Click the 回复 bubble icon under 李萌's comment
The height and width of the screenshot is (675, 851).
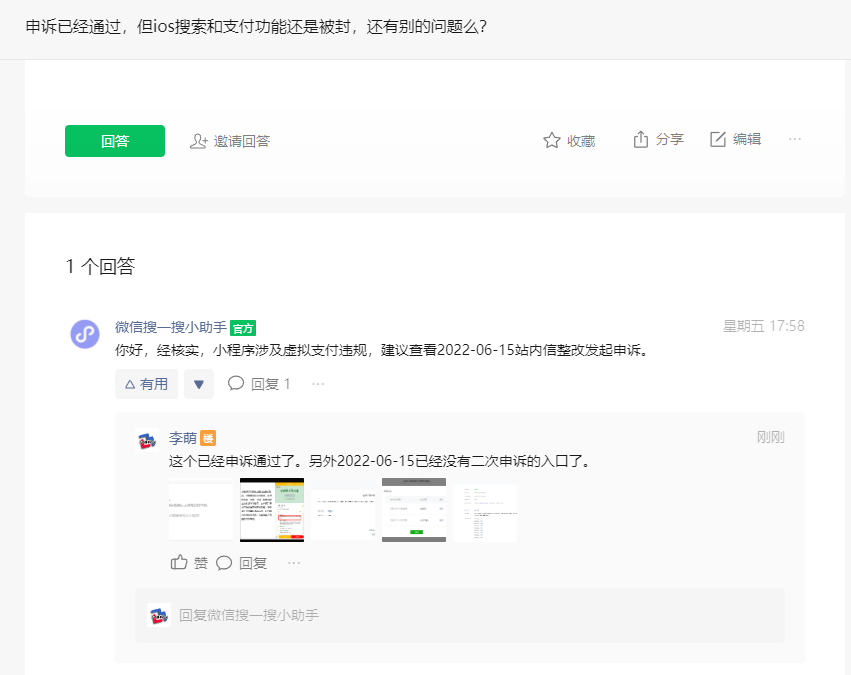coord(224,563)
